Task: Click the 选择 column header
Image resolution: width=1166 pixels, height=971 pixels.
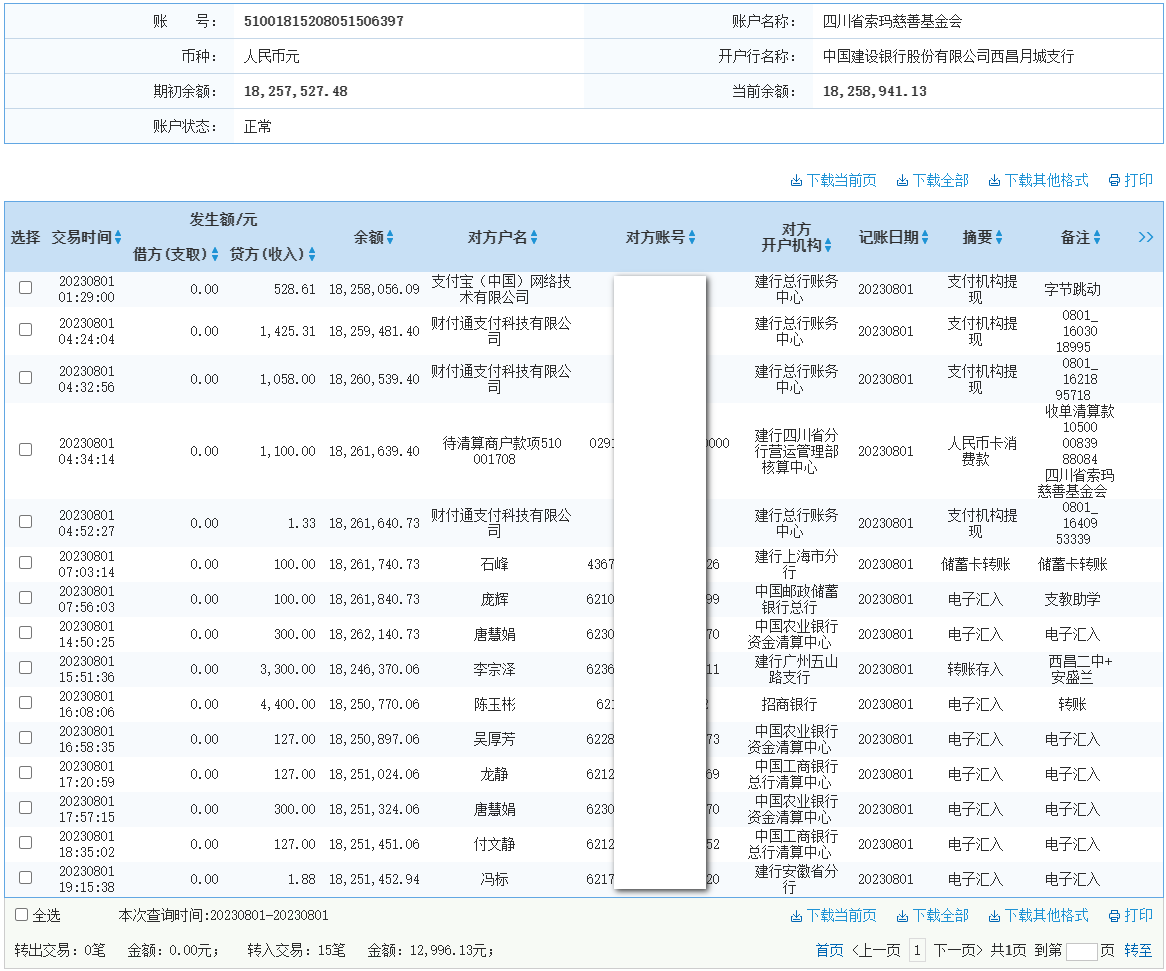Action: click(x=25, y=237)
